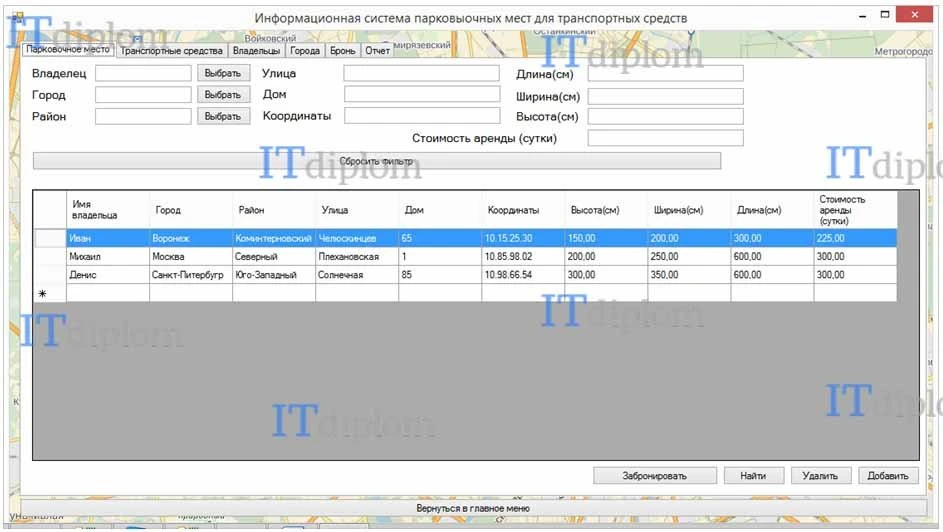943x532 pixels.
Task: Click the Москва city cell
Action: [191, 256]
